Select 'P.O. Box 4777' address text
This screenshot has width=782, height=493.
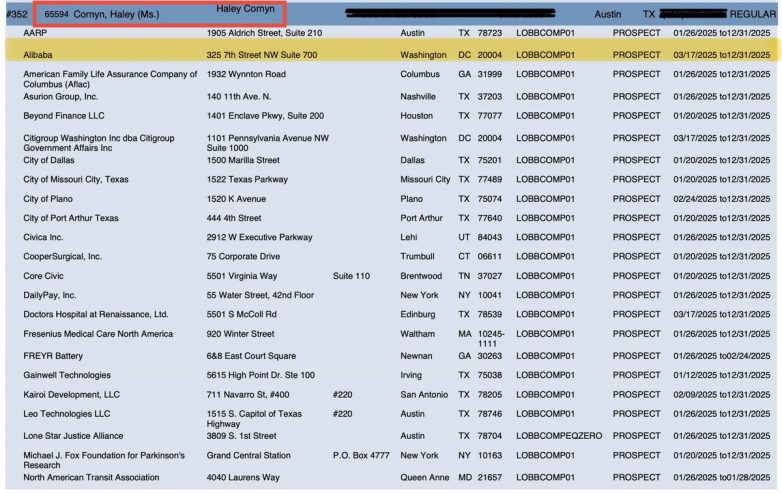[361, 456]
